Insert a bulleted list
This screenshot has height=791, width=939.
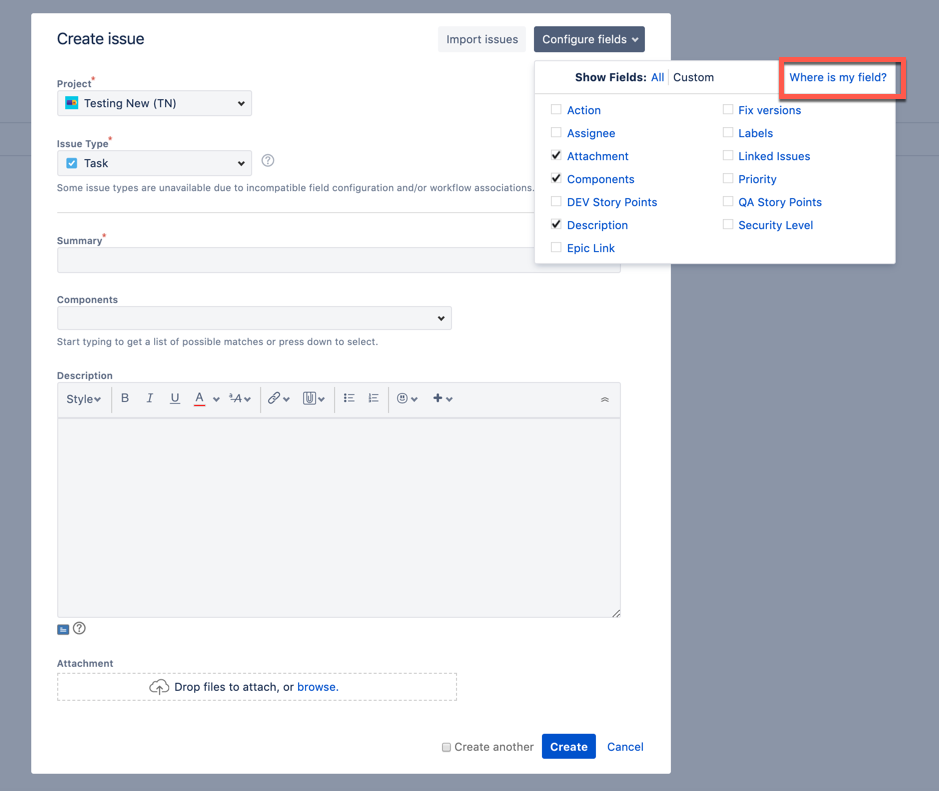349,398
